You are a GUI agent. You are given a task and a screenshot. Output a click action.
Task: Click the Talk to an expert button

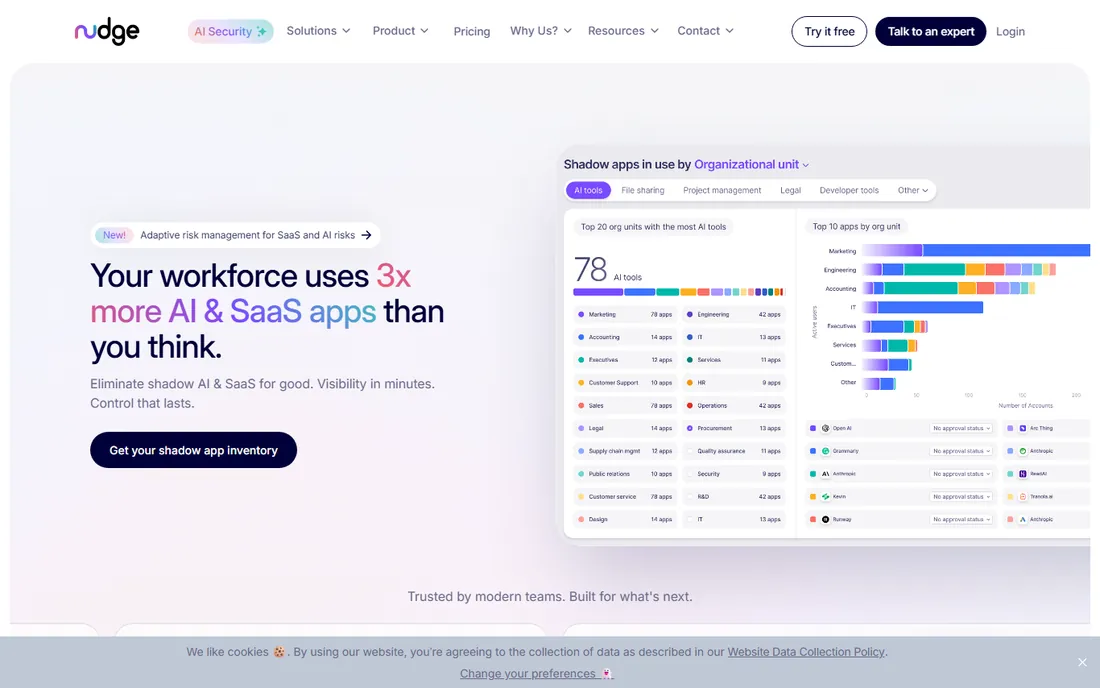click(930, 32)
